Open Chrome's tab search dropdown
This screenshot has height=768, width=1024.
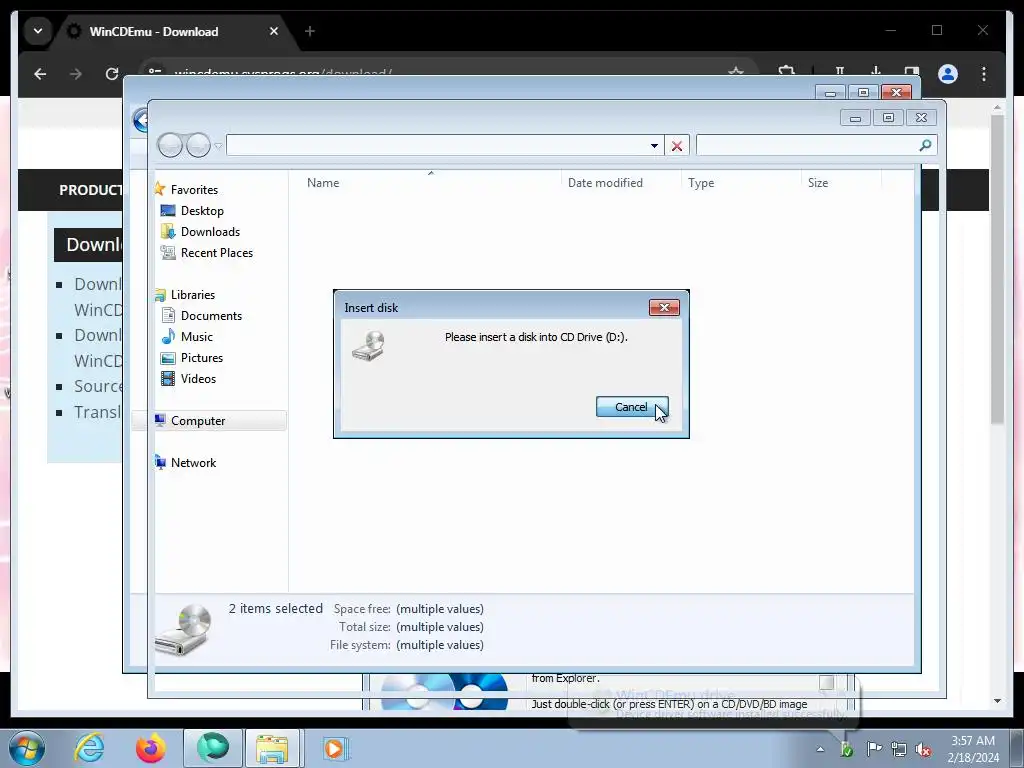pos(38,31)
